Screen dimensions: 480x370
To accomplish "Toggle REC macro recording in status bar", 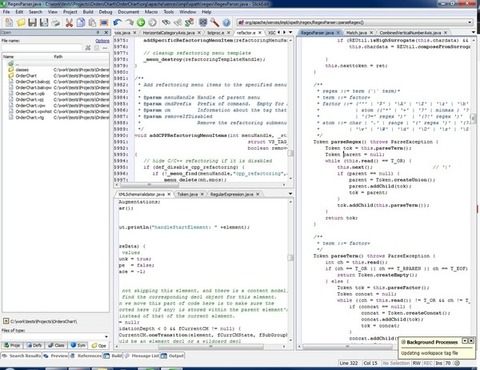I will (x=428, y=363).
